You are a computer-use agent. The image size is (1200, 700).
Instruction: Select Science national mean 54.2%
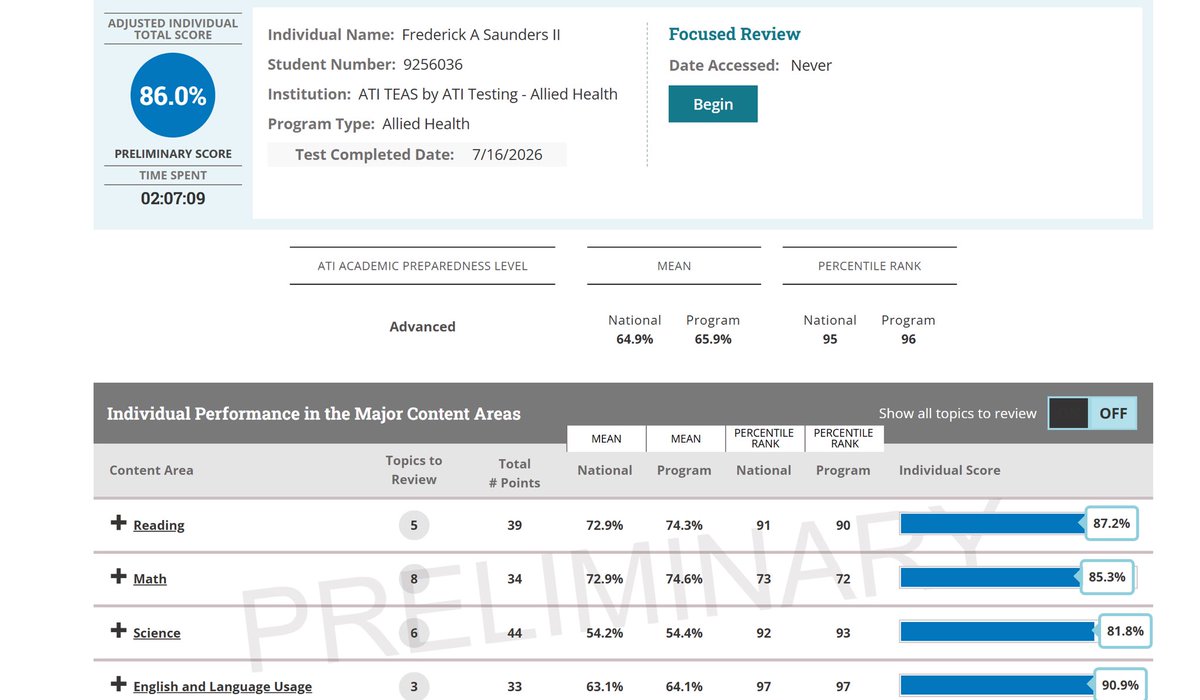point(605,633)
